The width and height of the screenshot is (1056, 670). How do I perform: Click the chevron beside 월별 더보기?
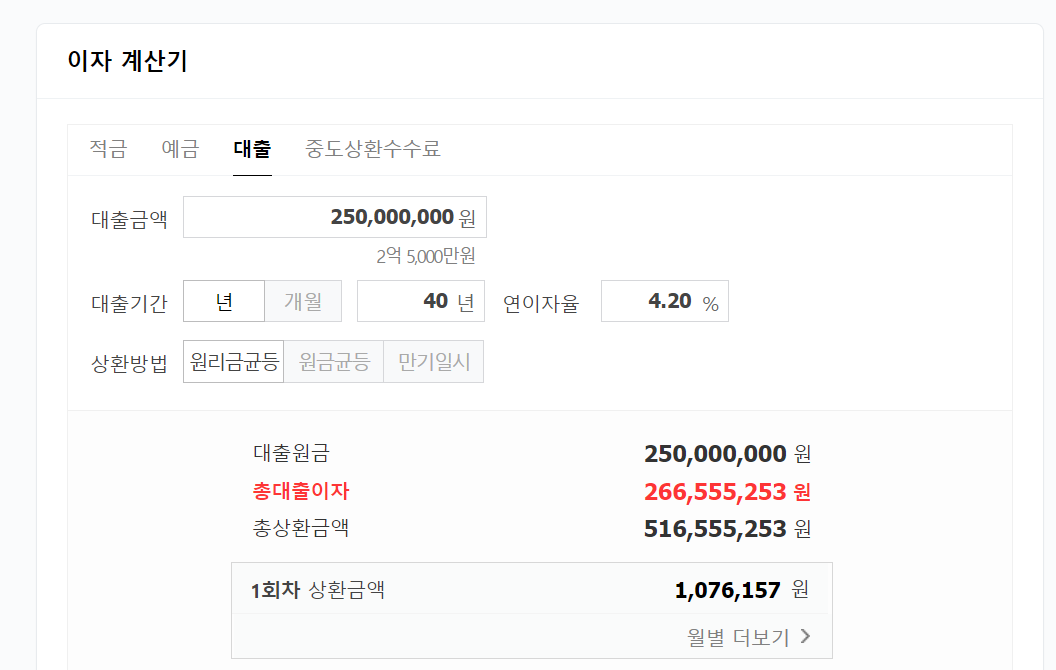point(806,636)
